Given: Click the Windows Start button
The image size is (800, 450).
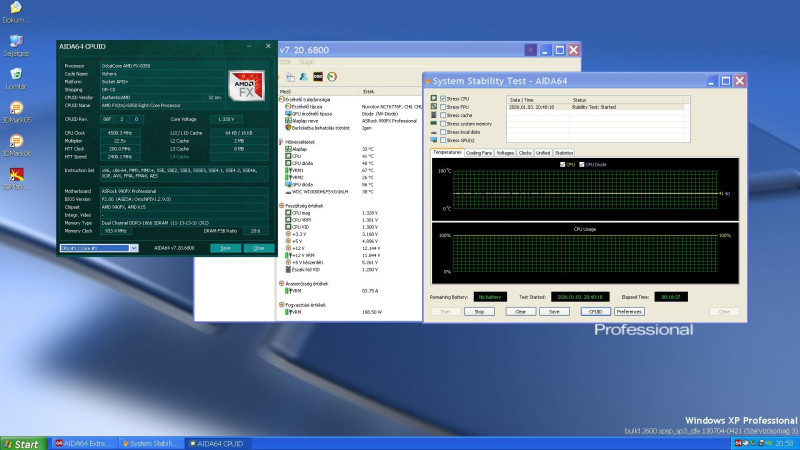Looking at the screenshot, I should pyautogui.click(x=22, y=443).
